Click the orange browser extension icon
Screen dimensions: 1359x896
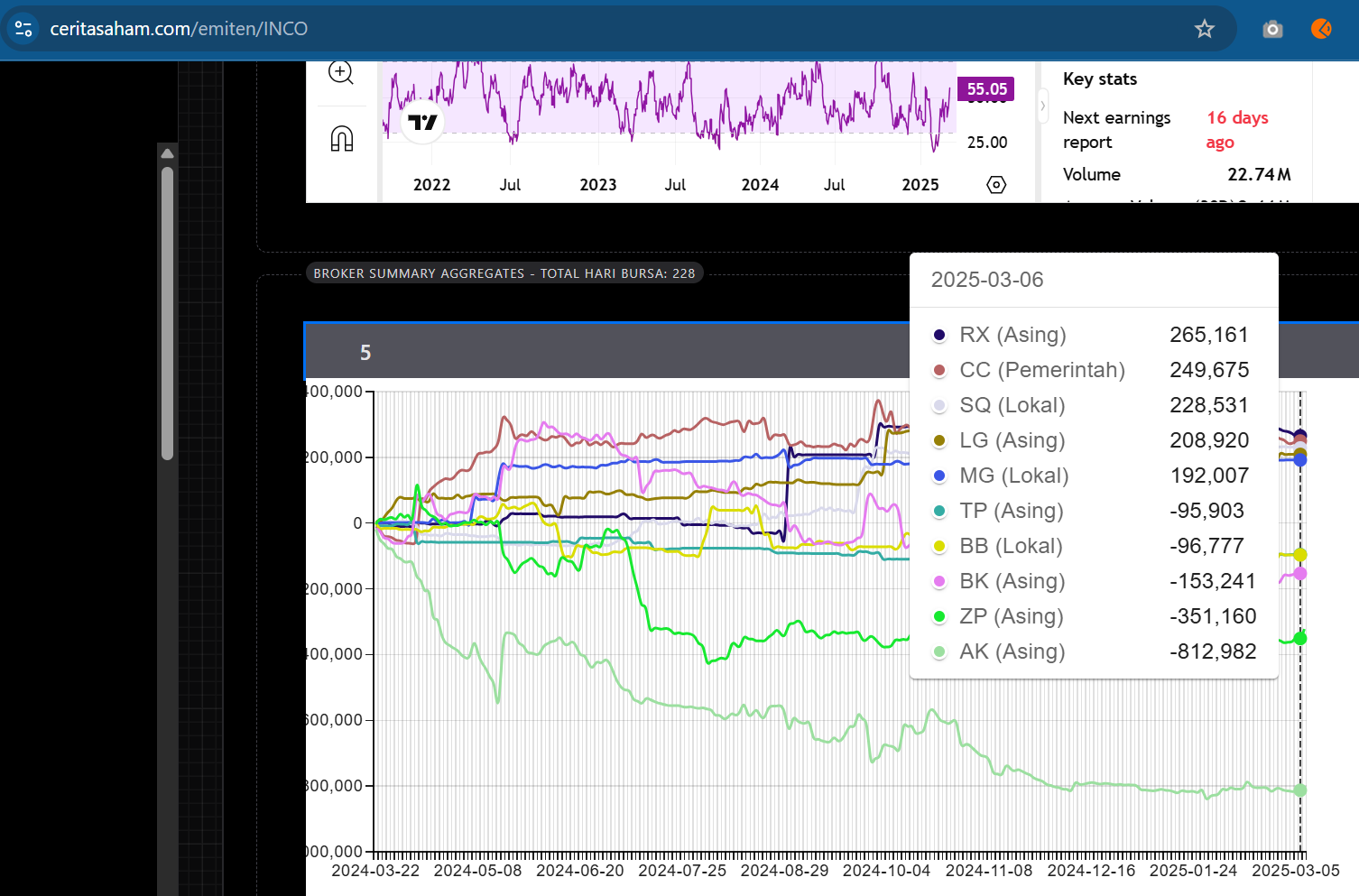(x=1321, y=29)
